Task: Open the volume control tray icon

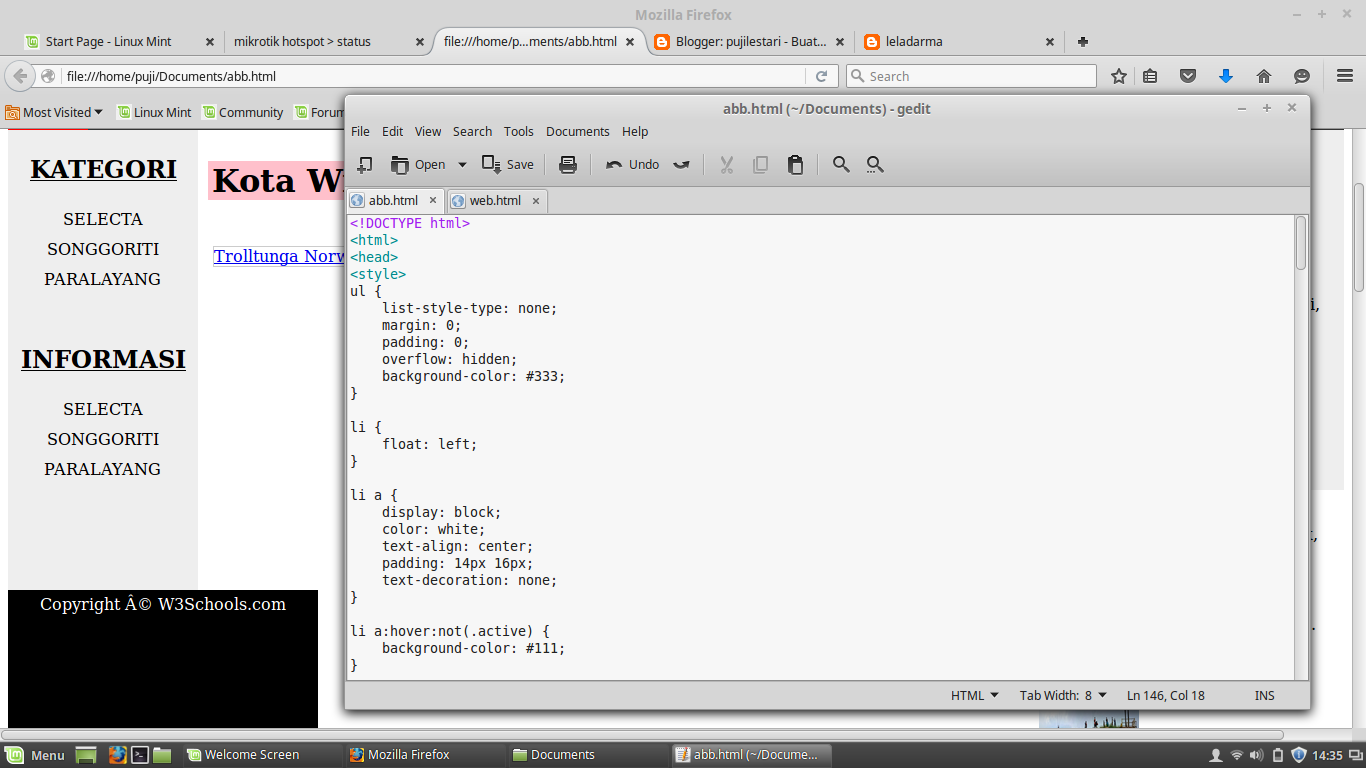Action: [1256, 755]
